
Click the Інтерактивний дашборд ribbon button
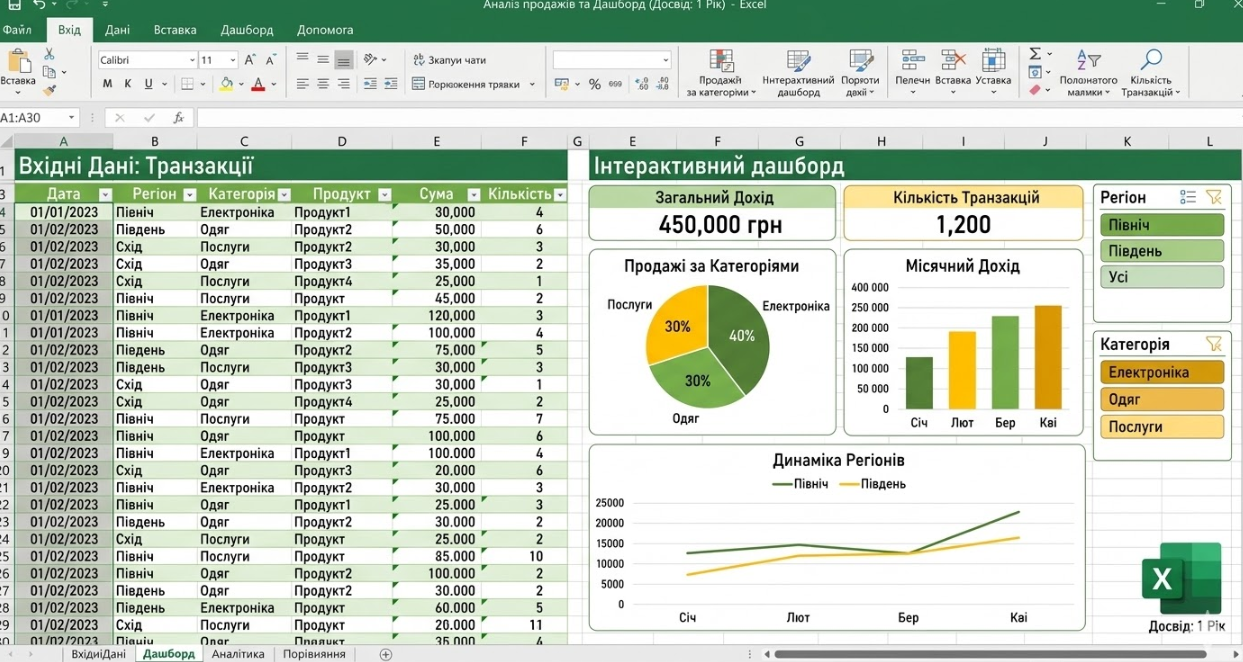pyautogui.click(x=798, y=72)
